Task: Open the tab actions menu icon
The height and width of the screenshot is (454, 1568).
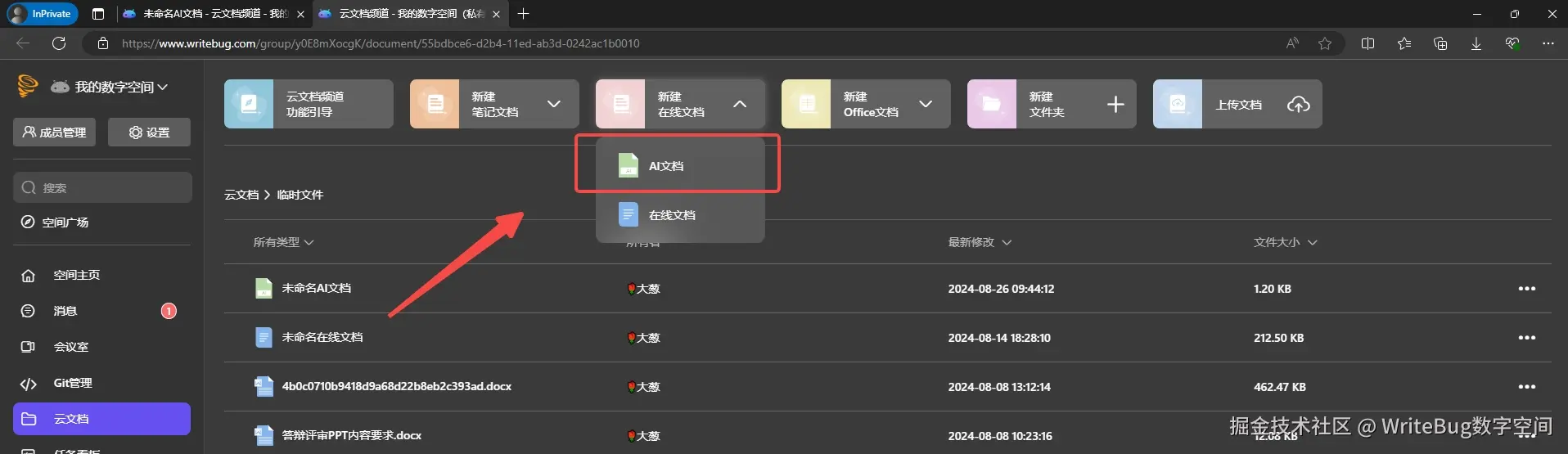Action: coord(98,14)
